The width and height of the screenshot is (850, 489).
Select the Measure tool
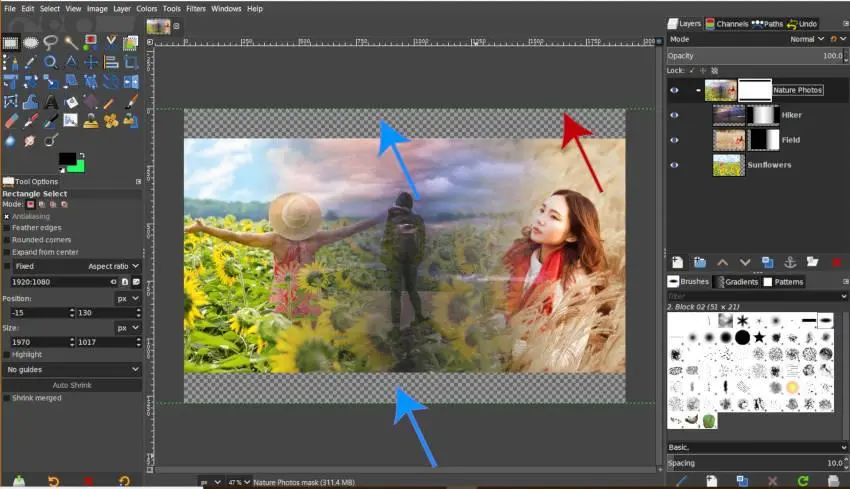(70, 62)
